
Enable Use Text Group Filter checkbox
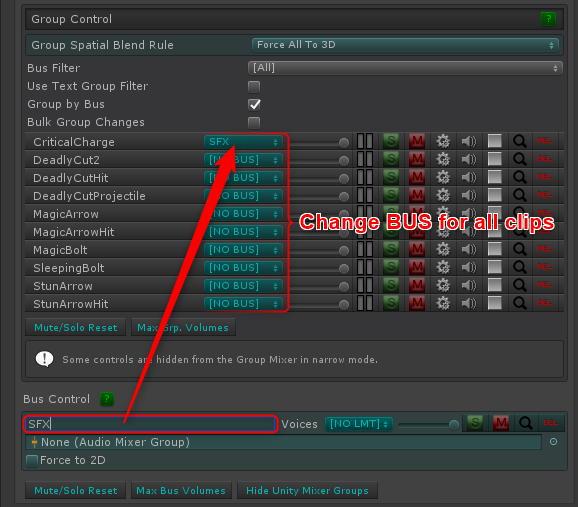(x=254, y=87)
